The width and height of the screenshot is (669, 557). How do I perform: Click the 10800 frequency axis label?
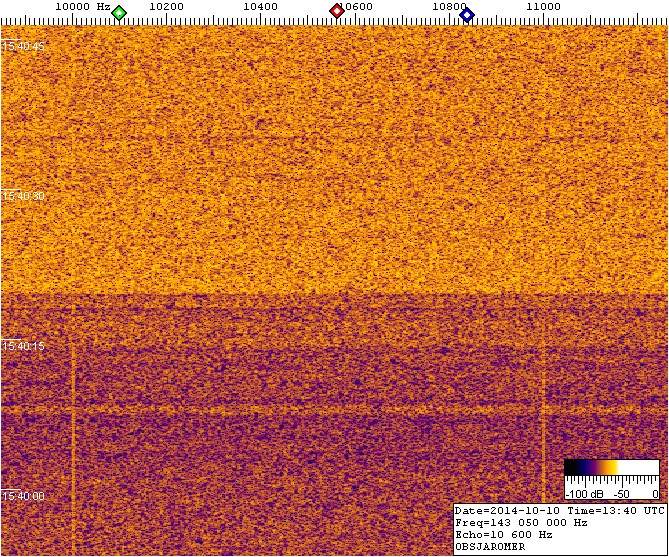tap(447, 6)
